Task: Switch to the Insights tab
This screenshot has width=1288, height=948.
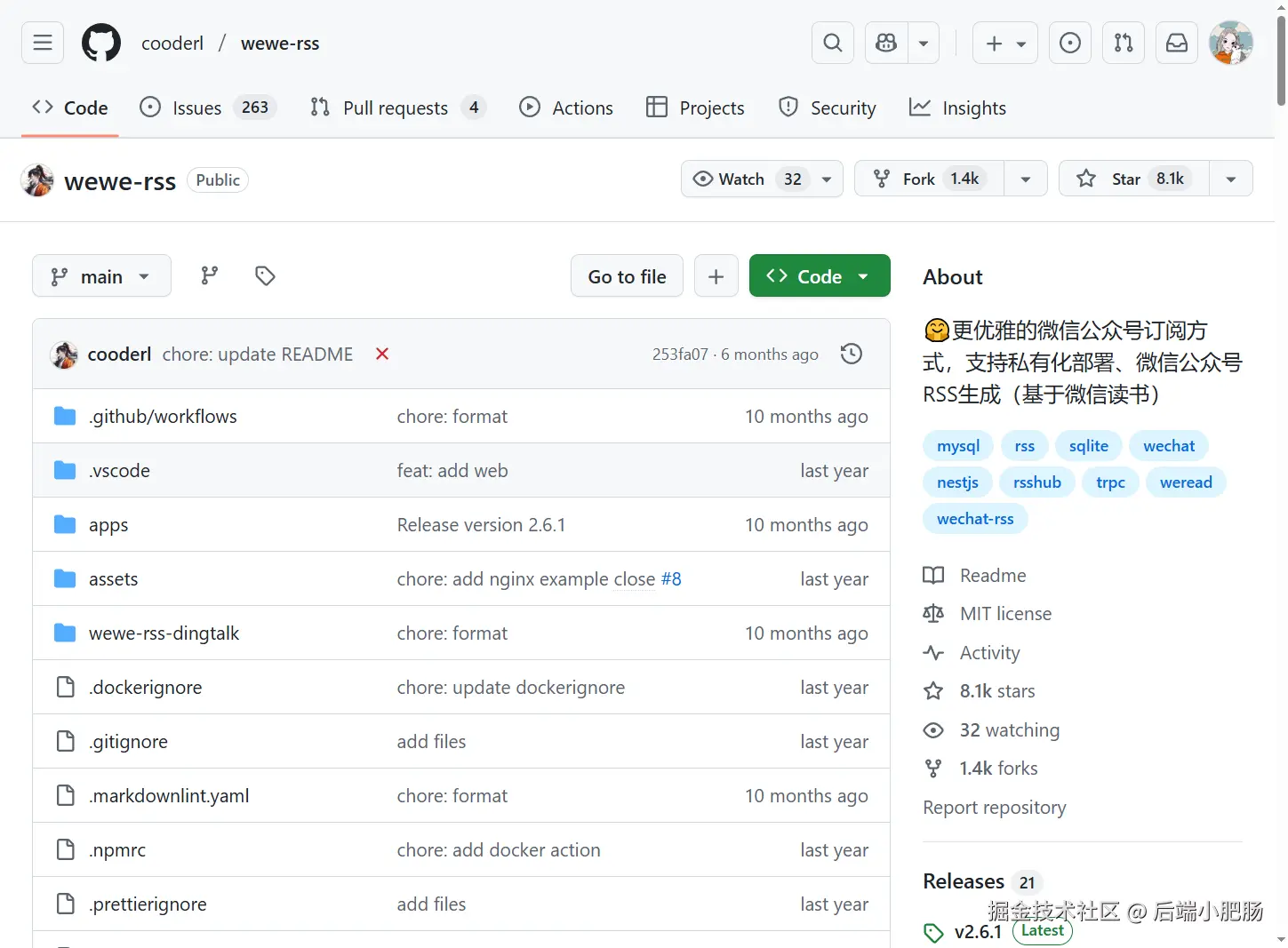Action: click(x=957, y=108)
